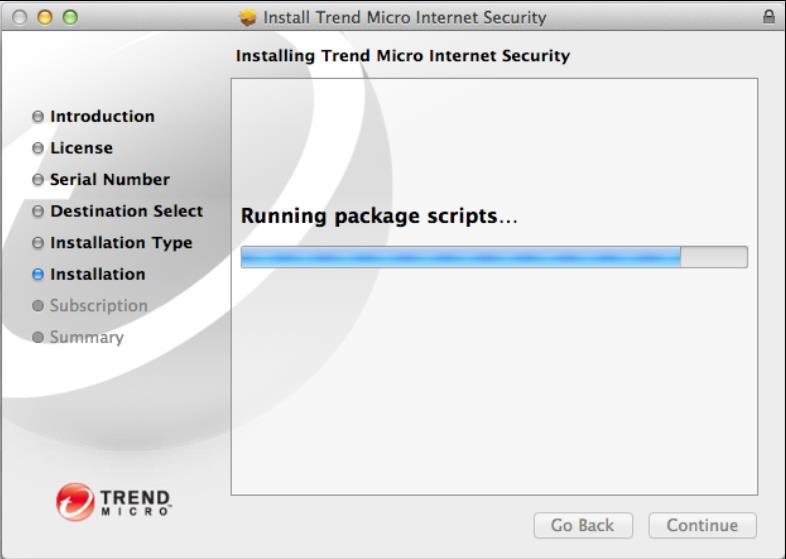Click the installation progress bar
This screenshot has width=786, height=559.
[x=493, y=257]
